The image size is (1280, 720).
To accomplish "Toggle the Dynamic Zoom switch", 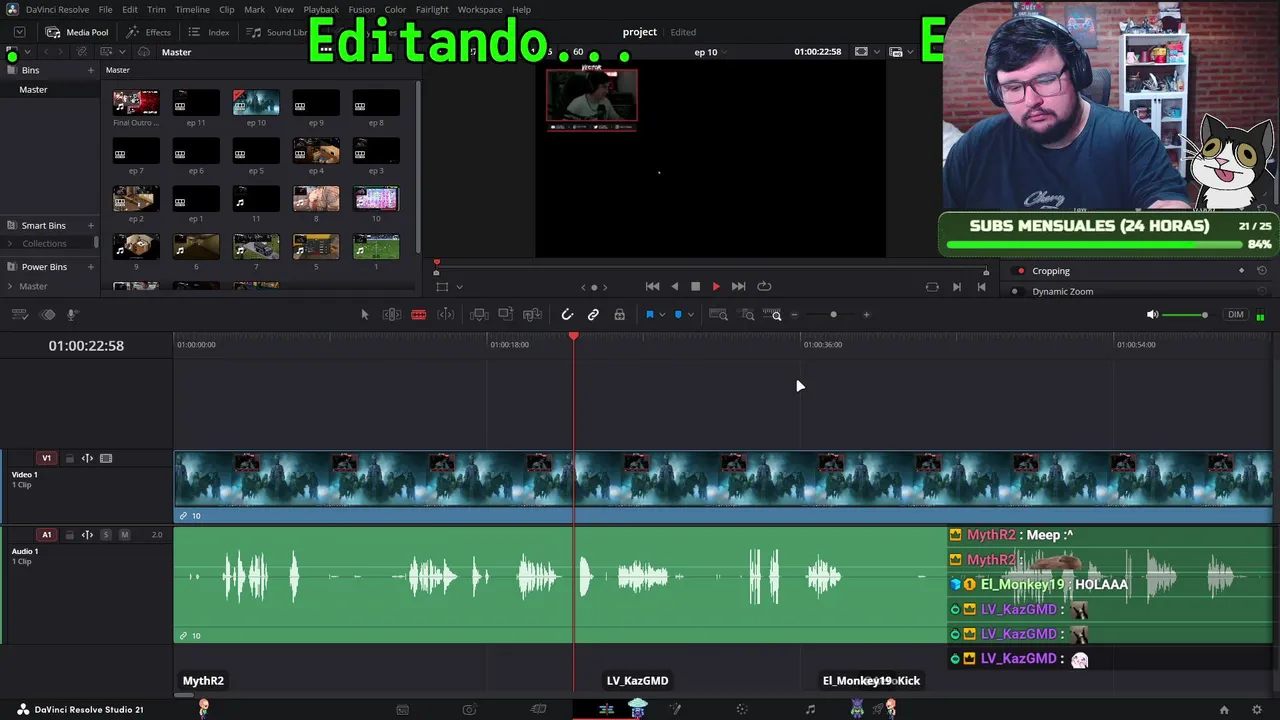I will pos(1015,292).
